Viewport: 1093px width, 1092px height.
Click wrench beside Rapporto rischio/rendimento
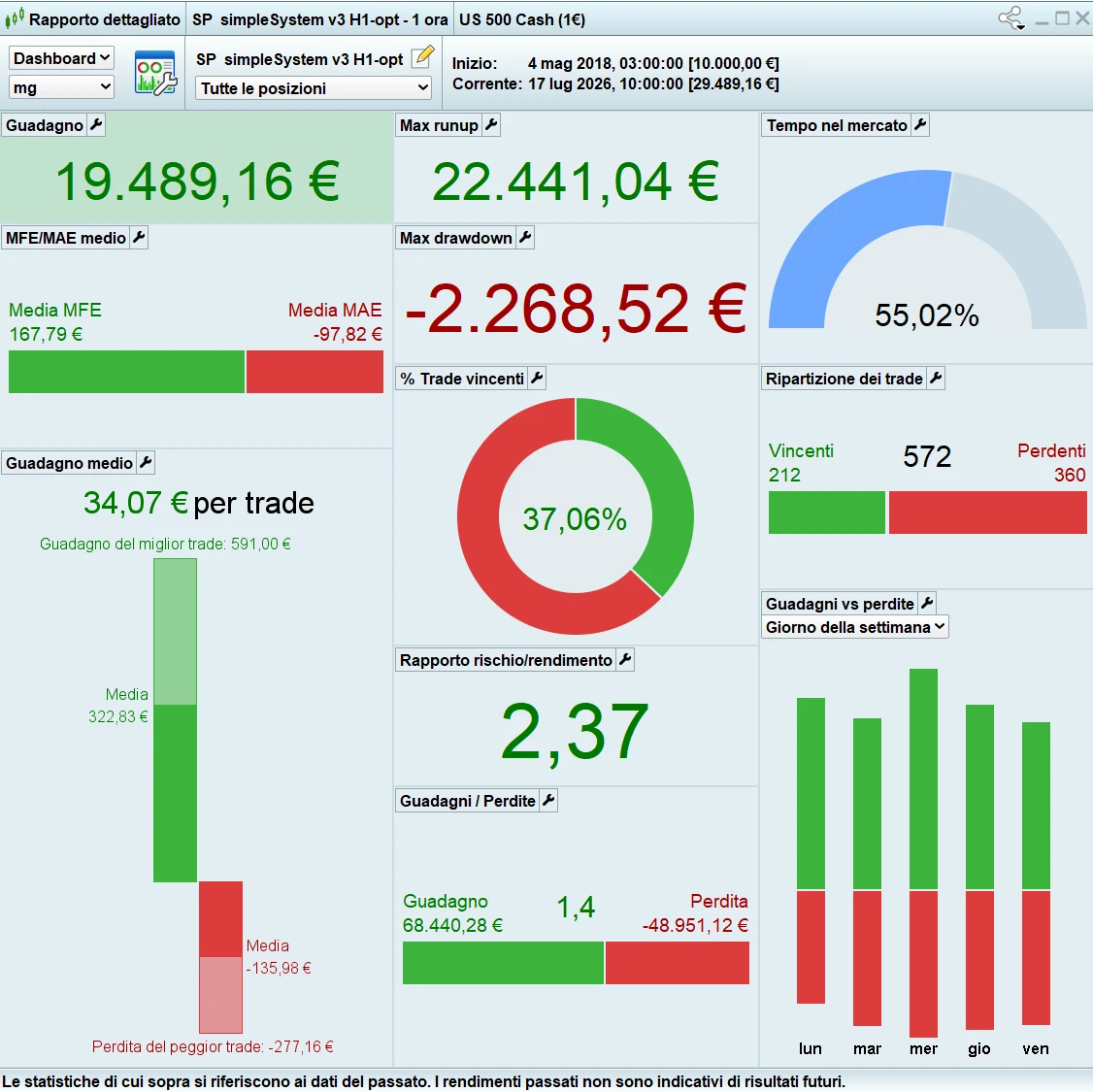(x=626, y=660)
